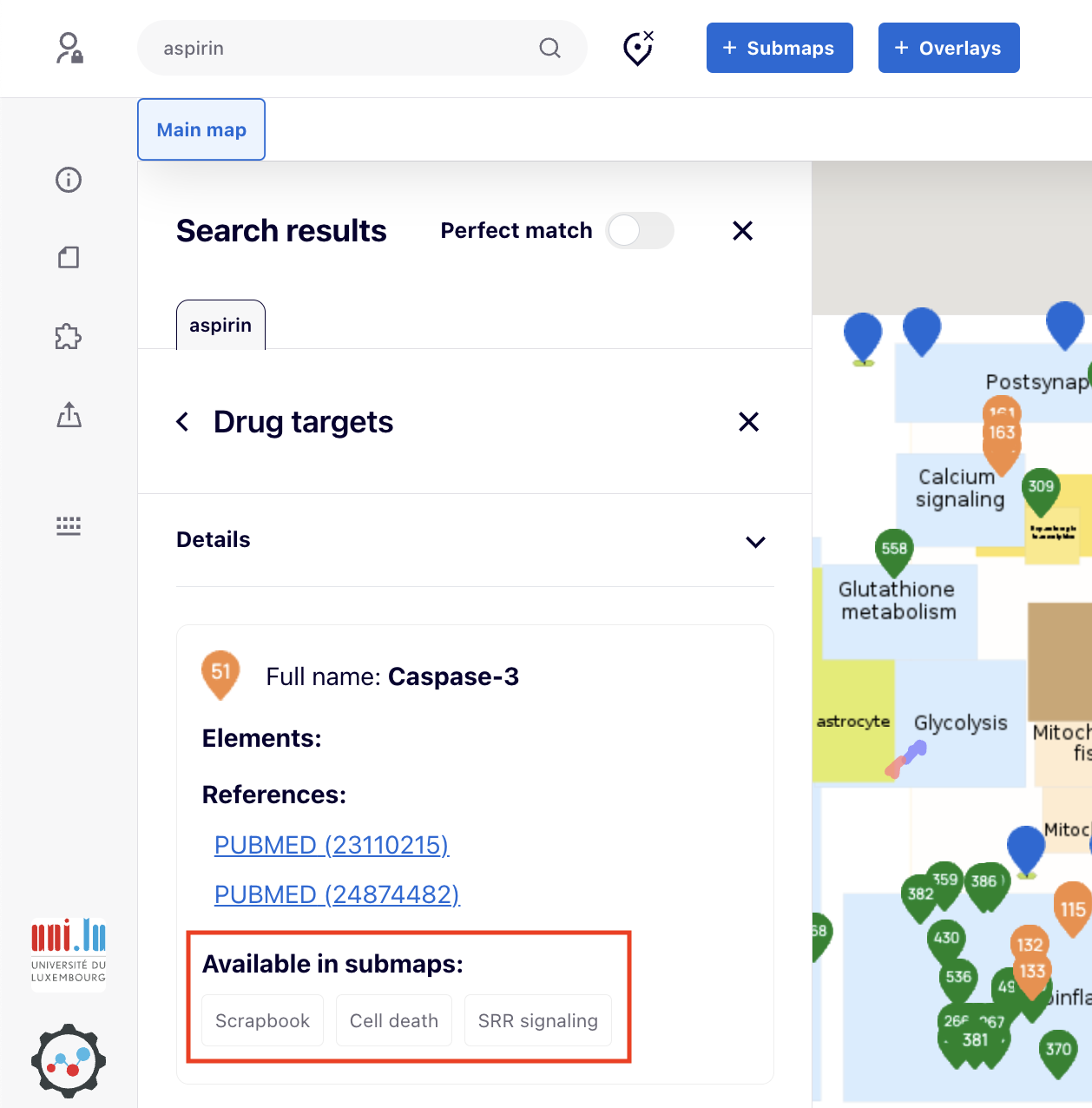Viewport: 1092px width, 1108px height.
Task: Open the user login icon
Action: tap(69, 48)
